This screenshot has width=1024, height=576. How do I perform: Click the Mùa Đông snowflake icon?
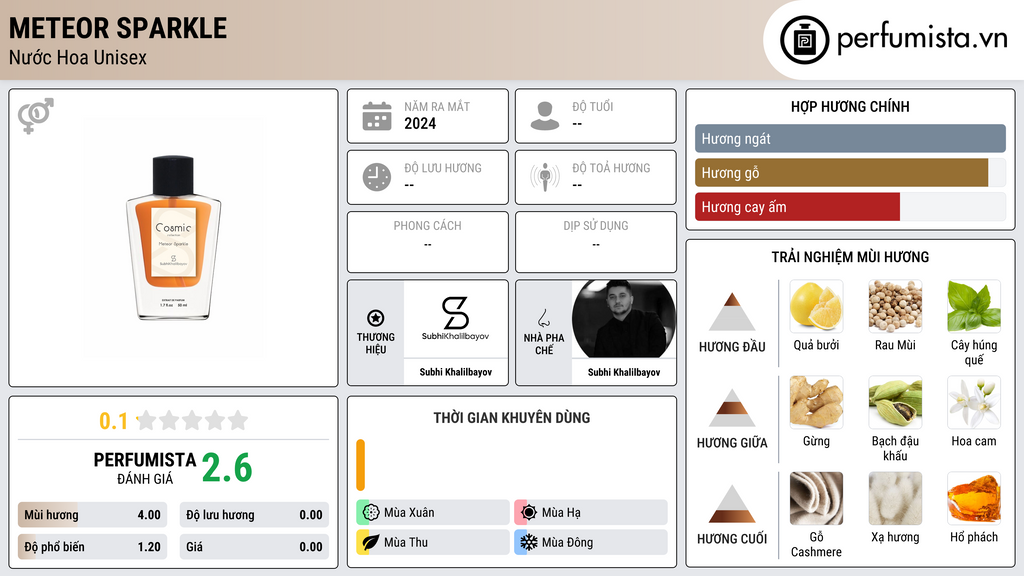529,542
